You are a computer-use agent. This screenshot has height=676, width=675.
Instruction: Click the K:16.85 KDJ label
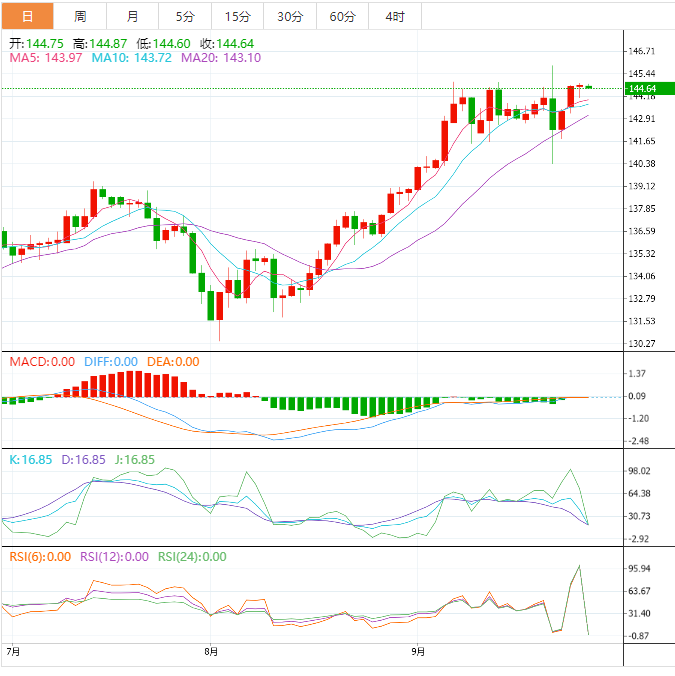pyautogui.click(x=29, y=459)
